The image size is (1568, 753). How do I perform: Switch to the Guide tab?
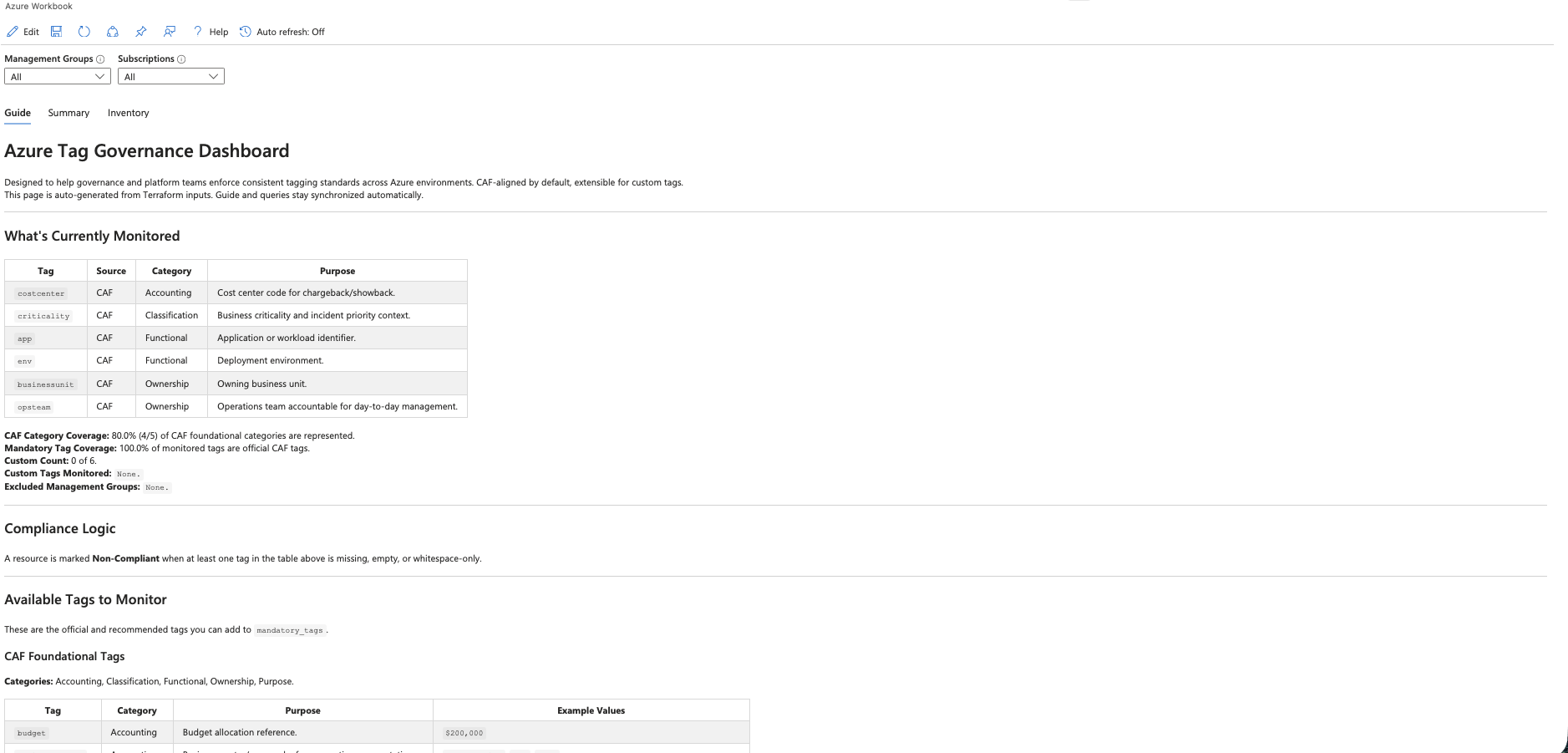(18, 113)
